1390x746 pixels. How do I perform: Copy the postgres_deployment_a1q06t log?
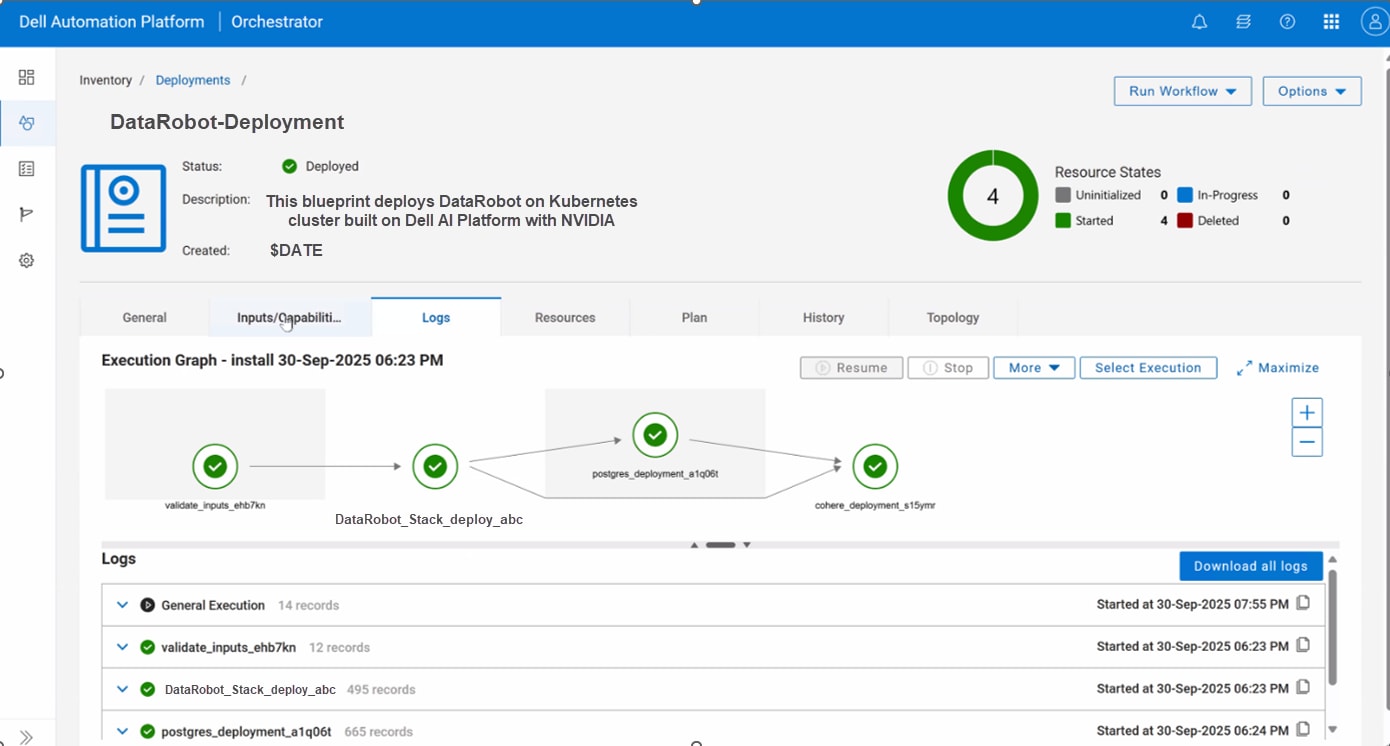point(1303,729)
